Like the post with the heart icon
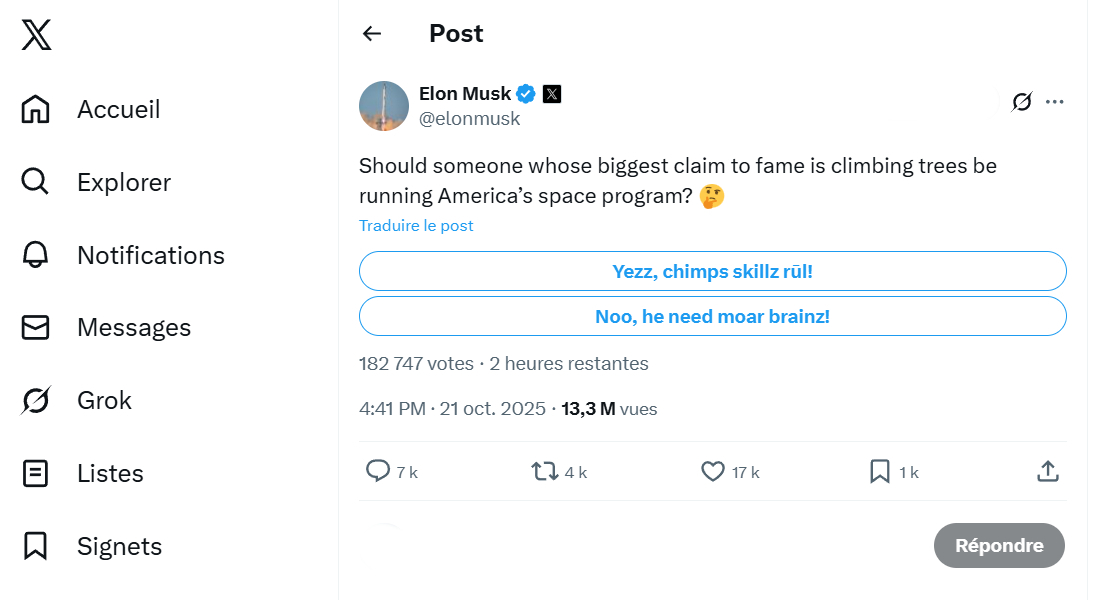 click(x=712, y=471)
